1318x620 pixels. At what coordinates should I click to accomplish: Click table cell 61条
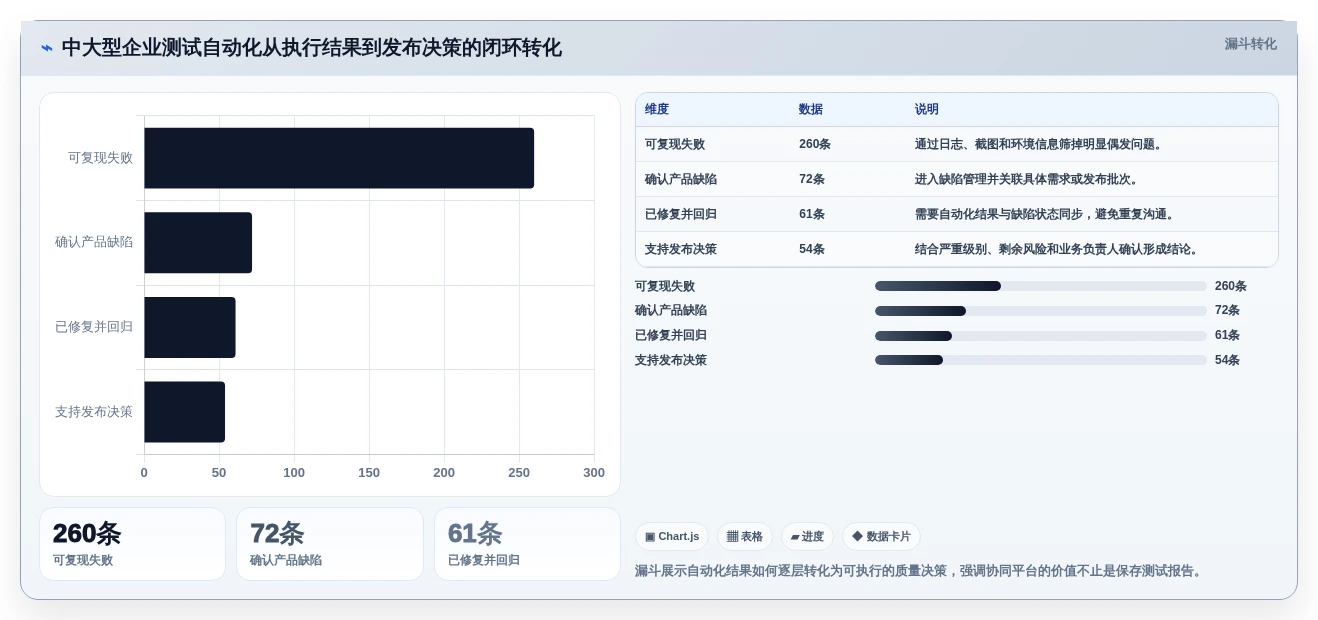tap(812, 214)
